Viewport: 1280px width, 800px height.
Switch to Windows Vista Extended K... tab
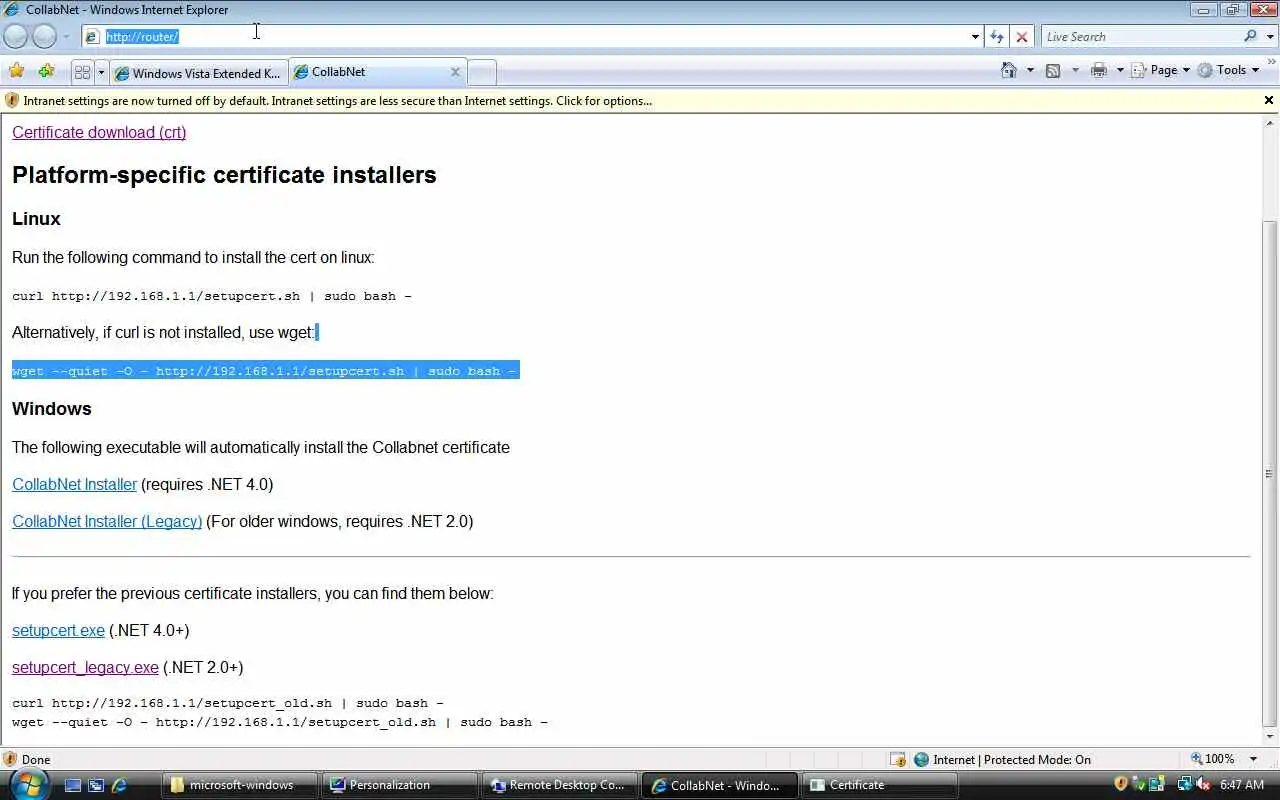(199, 73)
